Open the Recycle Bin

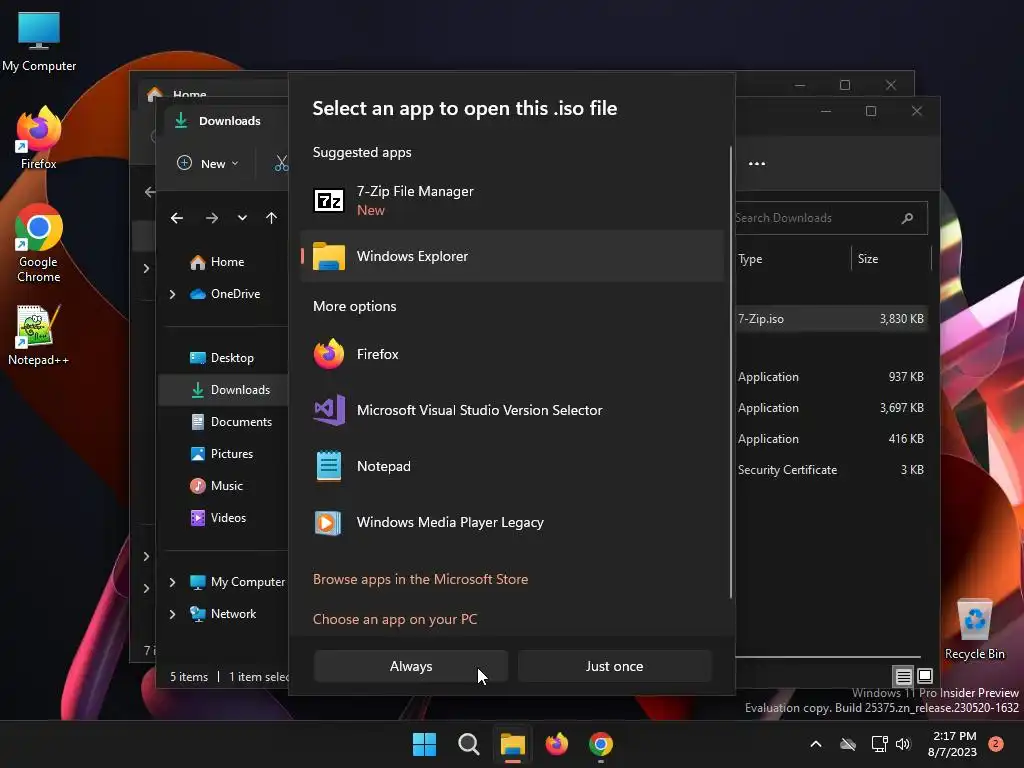point(974,630)
